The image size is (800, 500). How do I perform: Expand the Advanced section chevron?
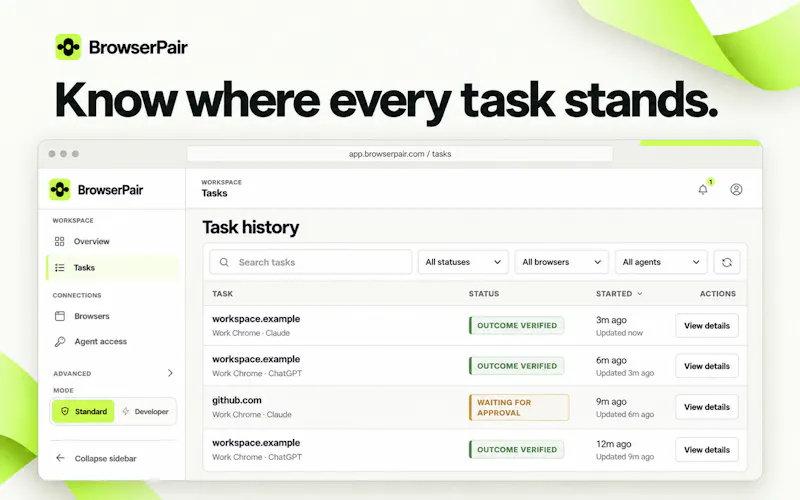pos(170,373)
